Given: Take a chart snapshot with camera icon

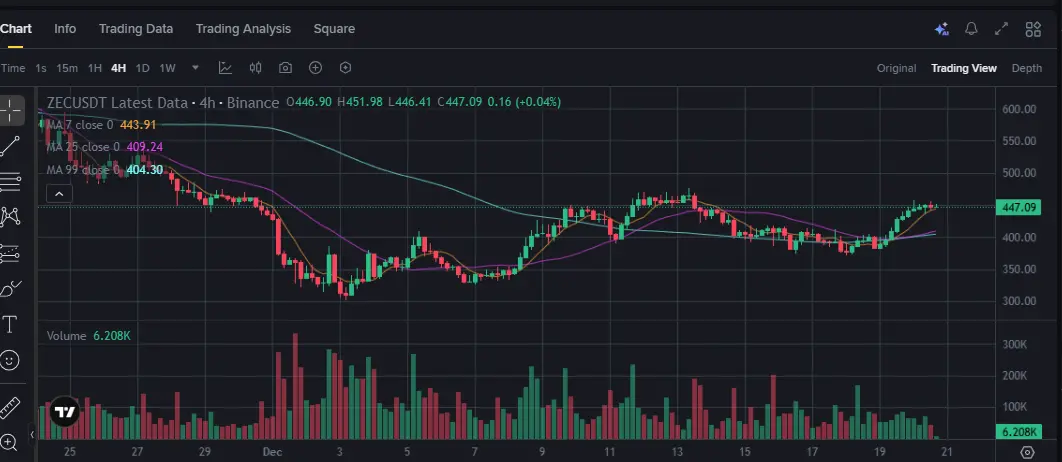Looking at the screenshot, I should [x=285, y=68].
